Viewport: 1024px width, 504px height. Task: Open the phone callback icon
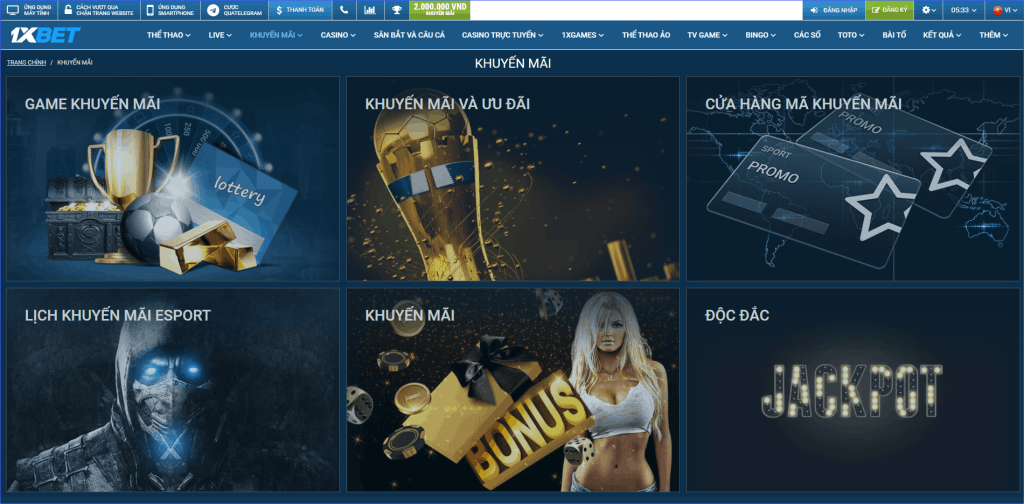coord(344,10)
